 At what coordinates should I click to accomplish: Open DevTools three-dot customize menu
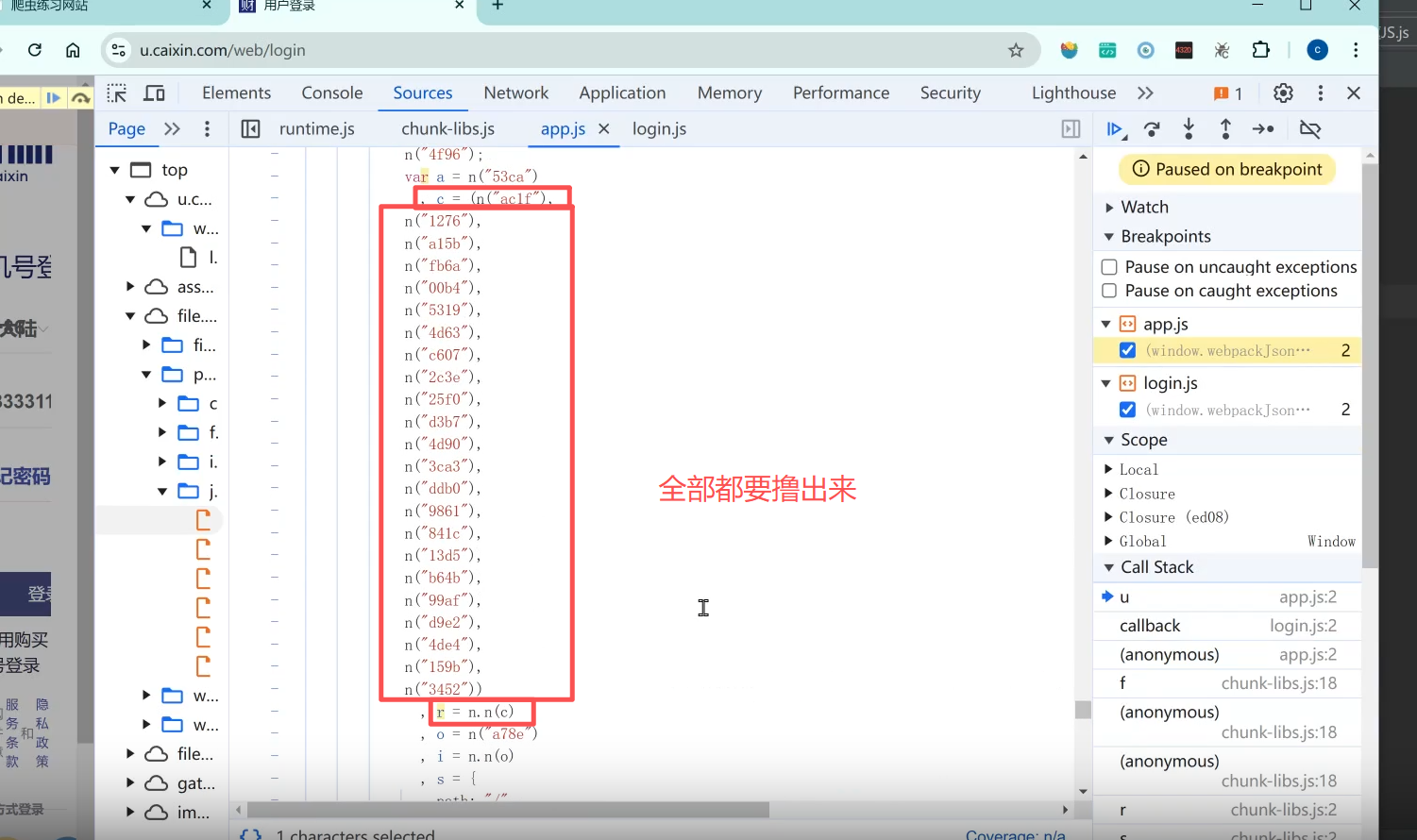click(1321, 92)
